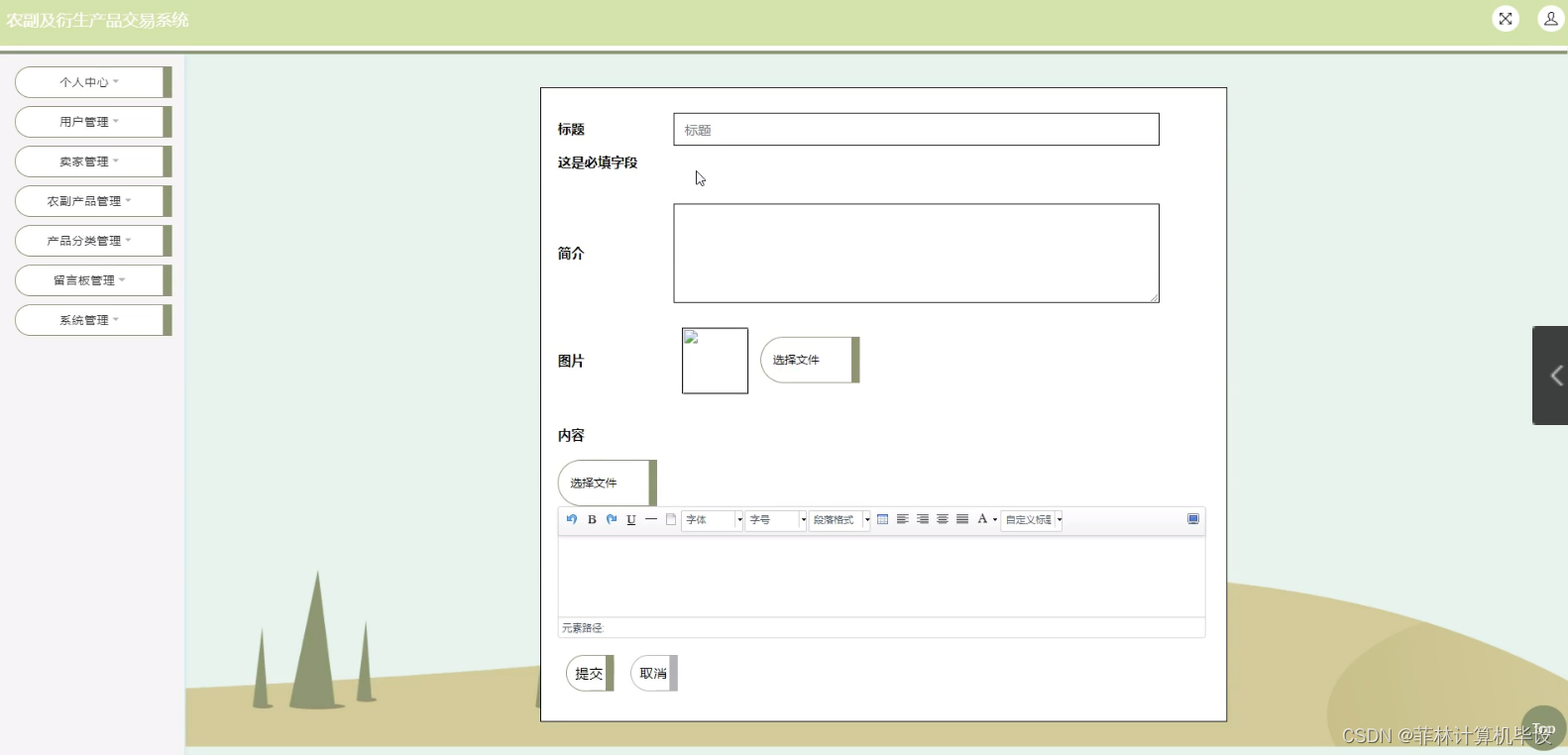Align text left in the editor
This screenshot has width=1568, height=755.
tap(903, 519)
